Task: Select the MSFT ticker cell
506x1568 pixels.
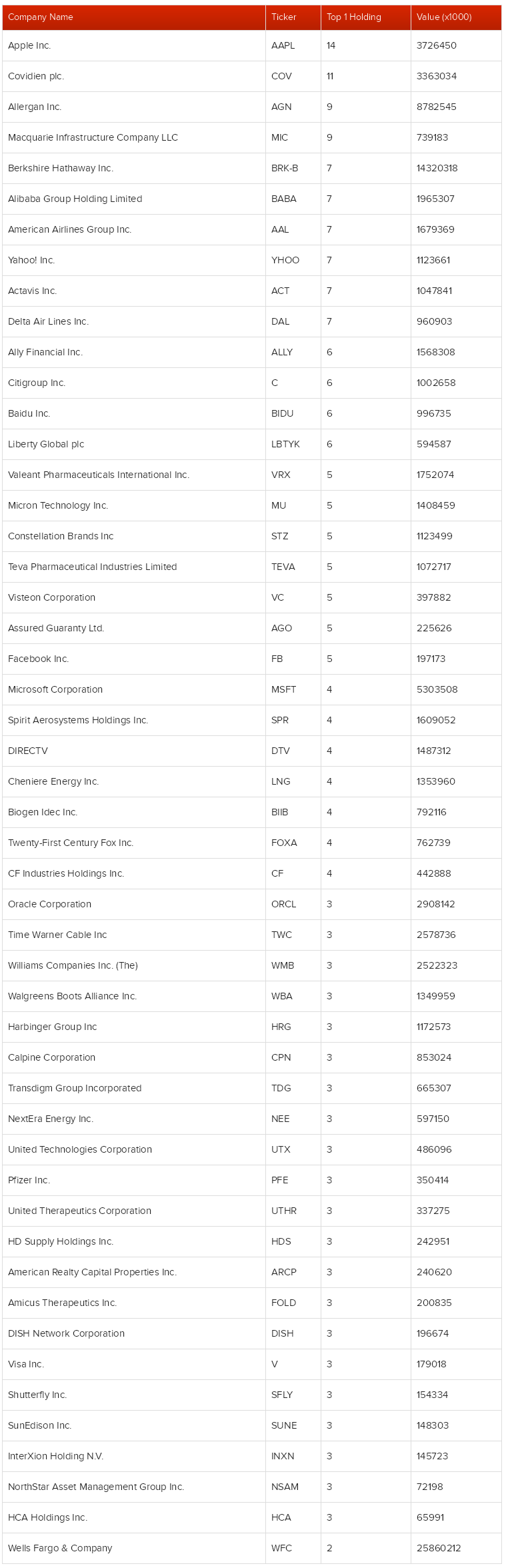Action: pos(293,689)
